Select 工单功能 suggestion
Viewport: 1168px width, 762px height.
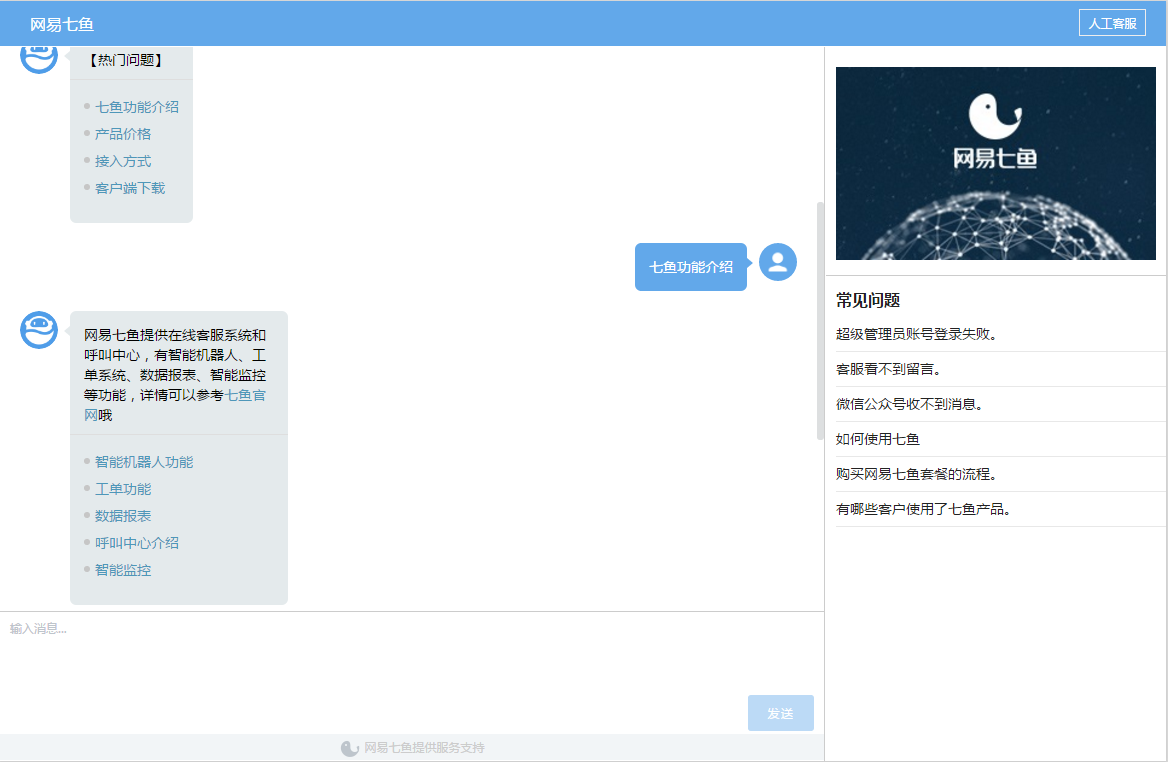(123, 489)
